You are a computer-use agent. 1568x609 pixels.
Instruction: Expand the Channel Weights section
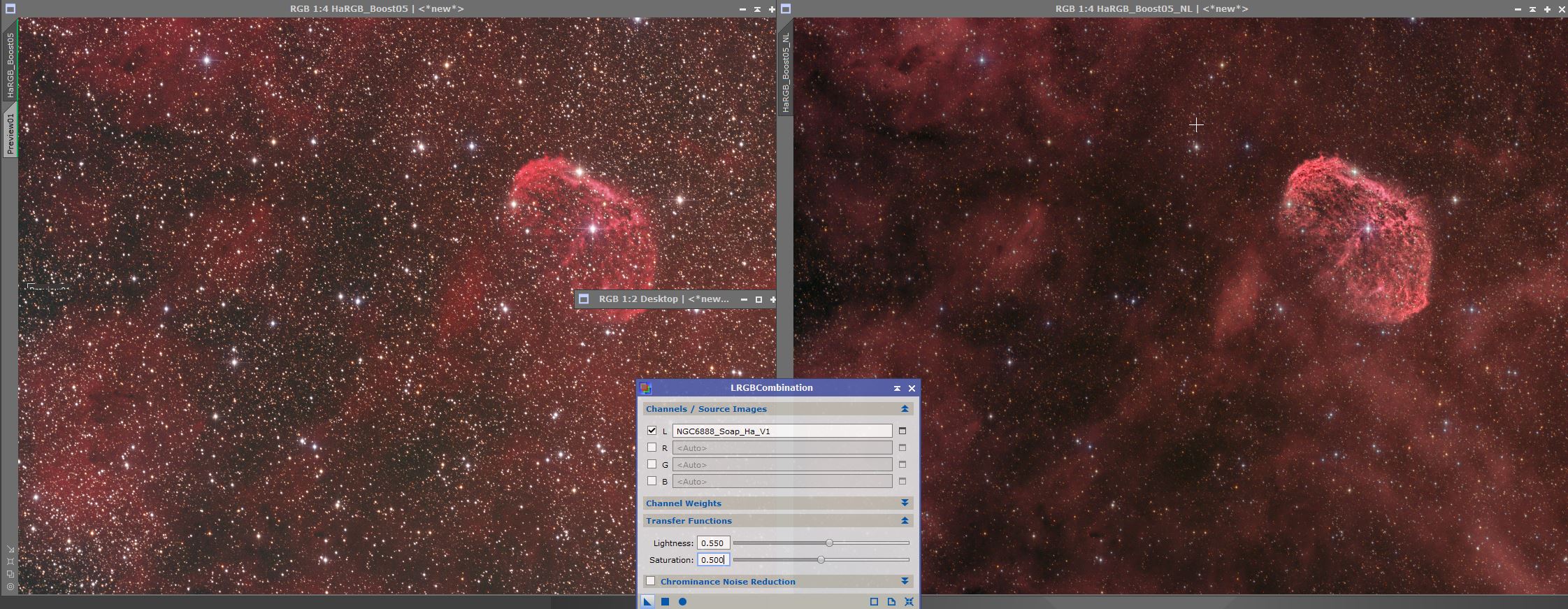905,503
